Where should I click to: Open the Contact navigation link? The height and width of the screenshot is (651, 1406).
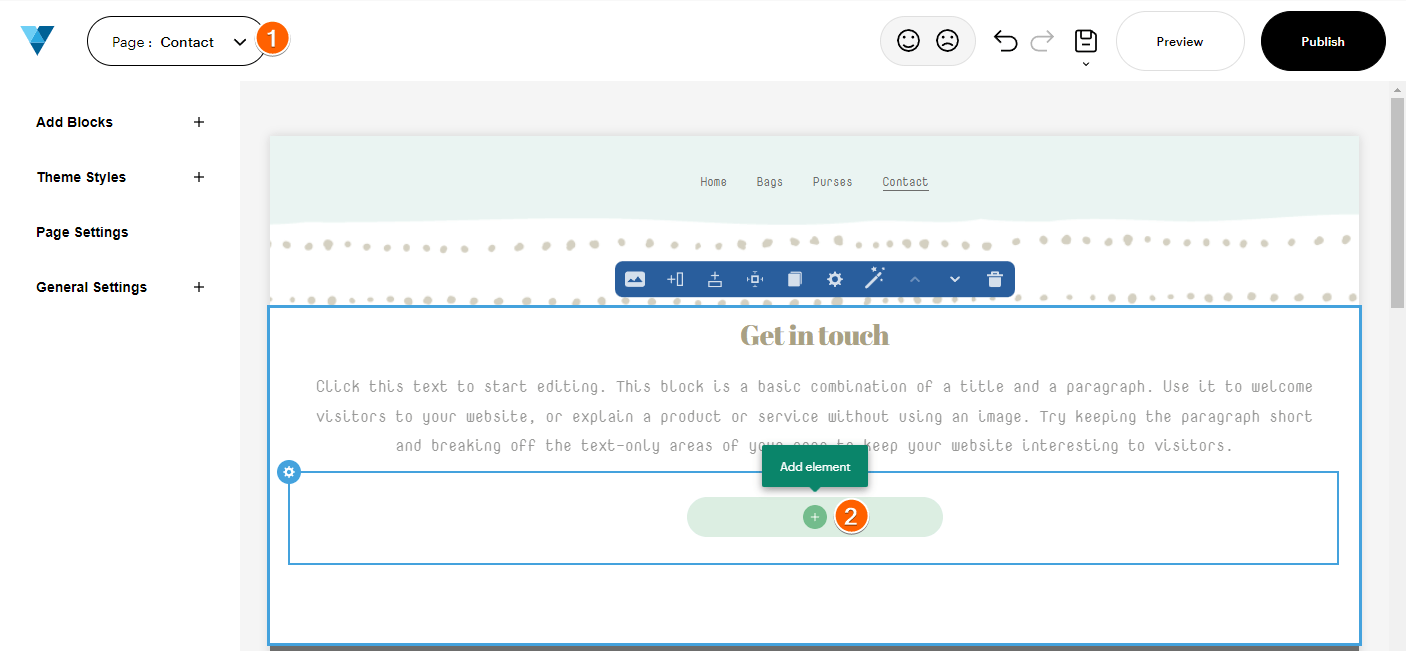pyautogui.click(x=904, y=181)
